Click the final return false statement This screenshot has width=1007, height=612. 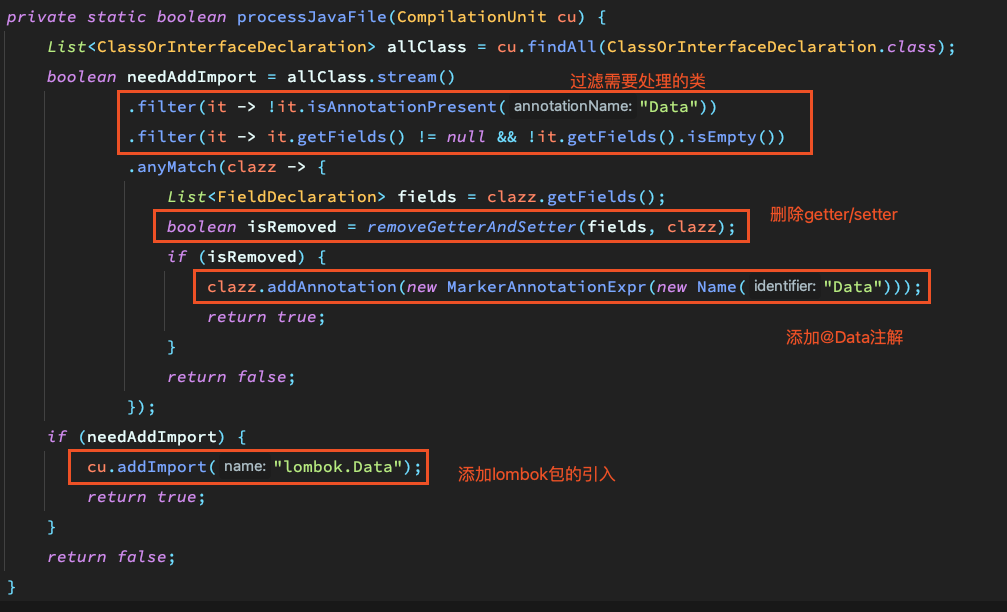click(x=110, y=557)
